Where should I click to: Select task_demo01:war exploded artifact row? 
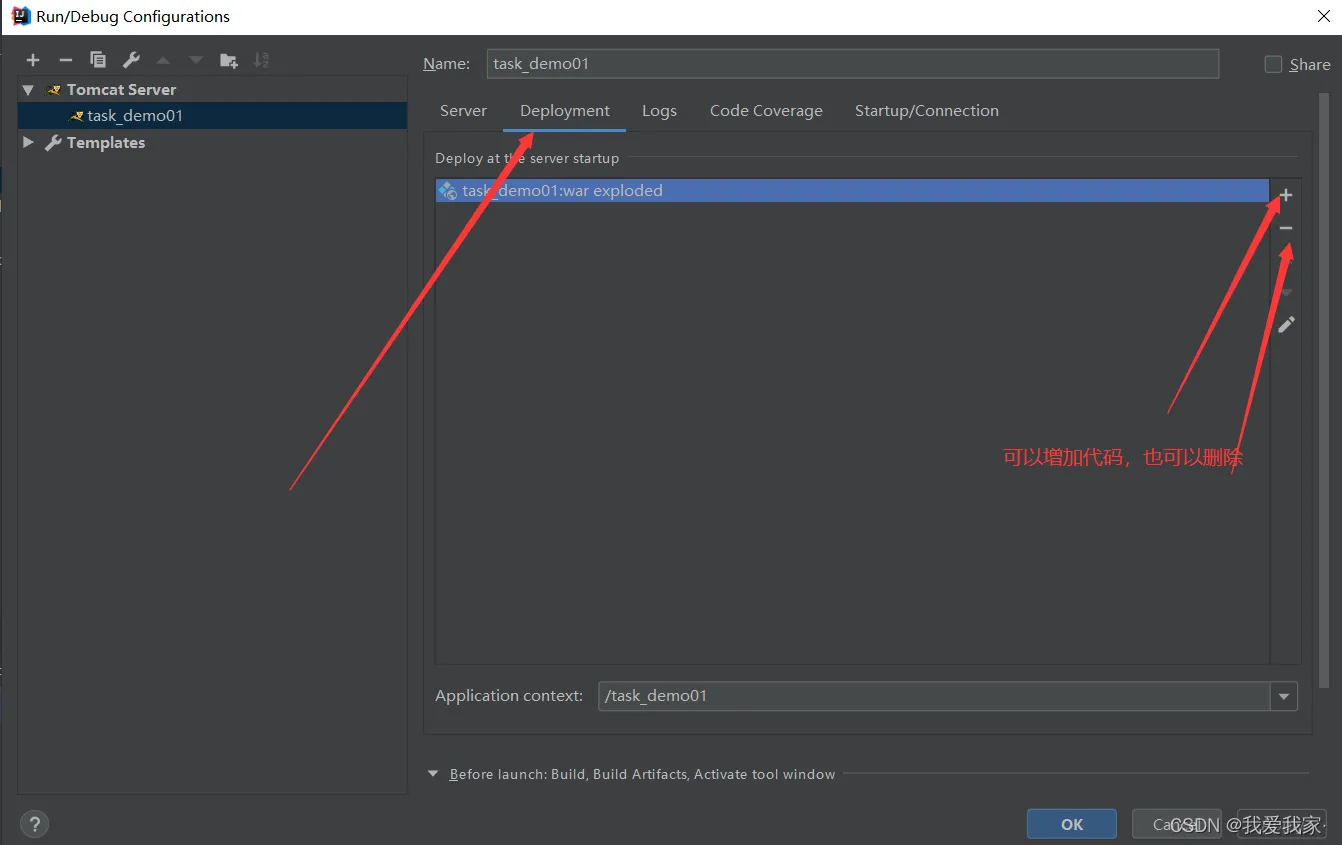click(852, 191)
